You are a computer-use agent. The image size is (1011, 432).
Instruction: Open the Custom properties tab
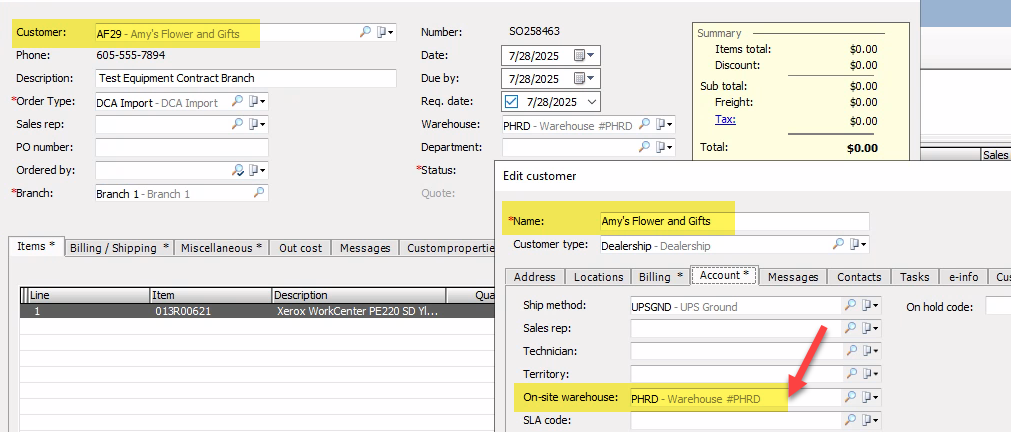tap(448, 248)
